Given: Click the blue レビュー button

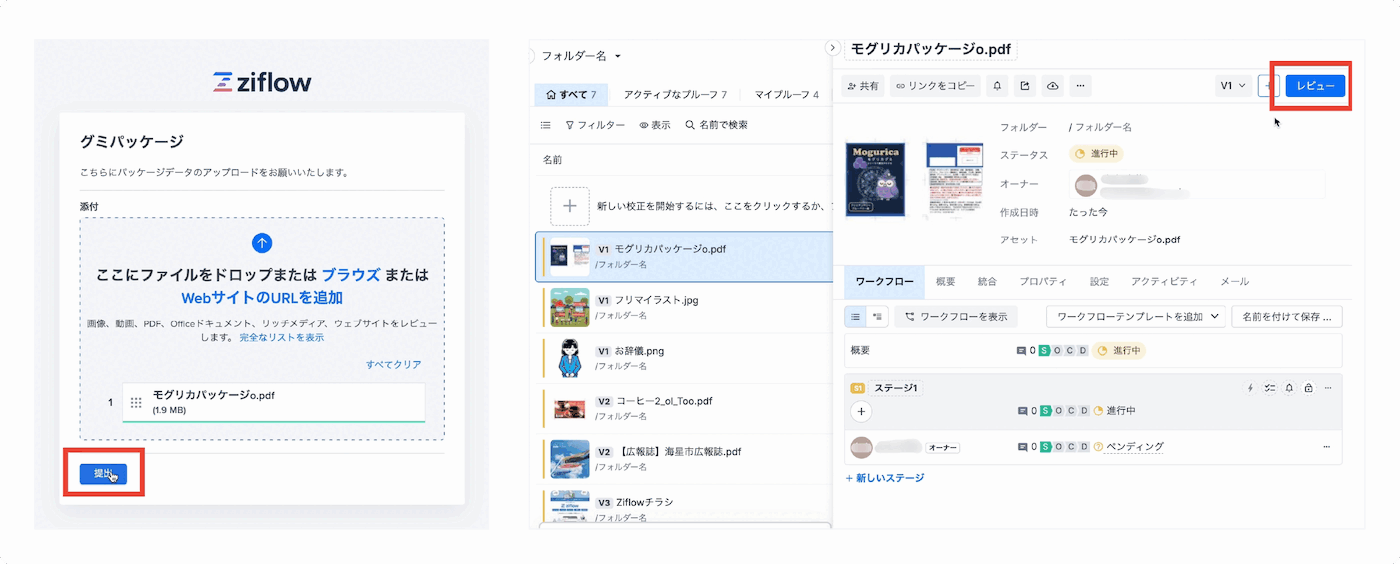Looking at the screenshot, I should tap(1315, 86).
